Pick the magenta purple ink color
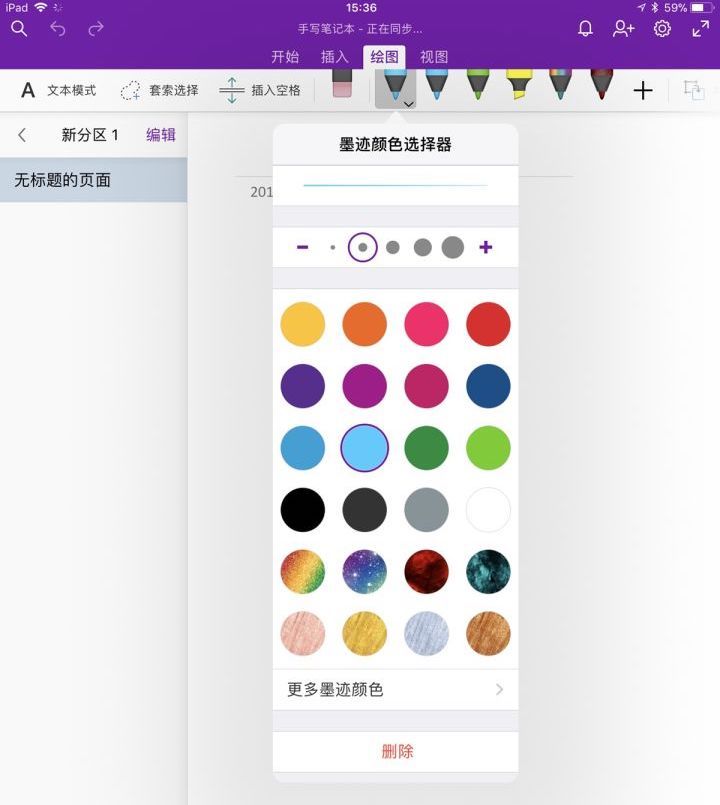Image resolution: width=720 pixels, height=805 pixels. tap(365, 386)
